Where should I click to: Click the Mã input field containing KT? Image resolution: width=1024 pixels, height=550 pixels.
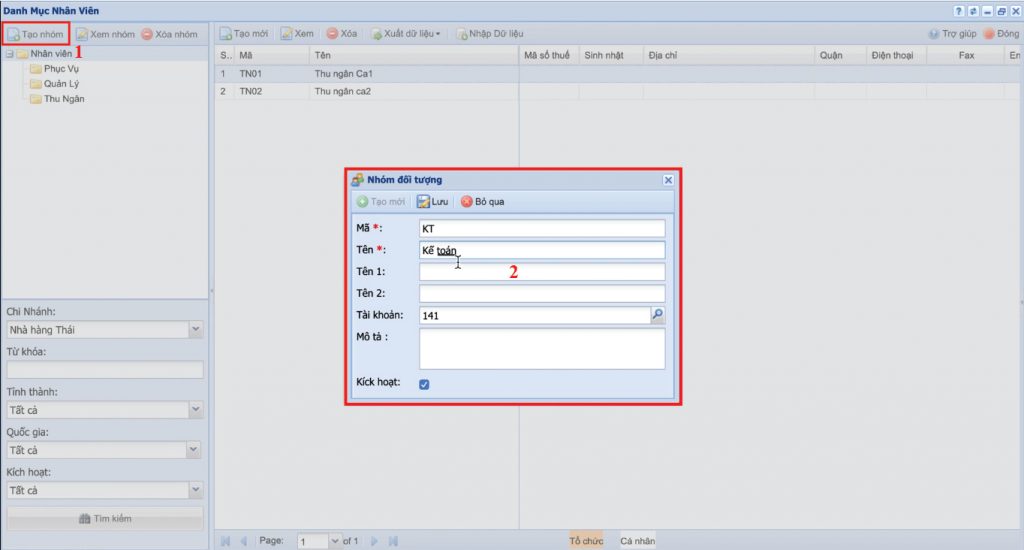(x=542, y=228)
